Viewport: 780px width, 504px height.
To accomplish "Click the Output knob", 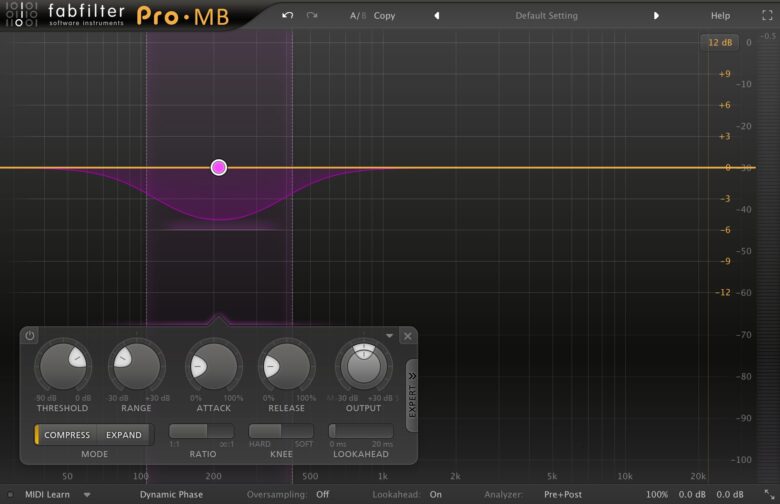I will pos(364,367).
